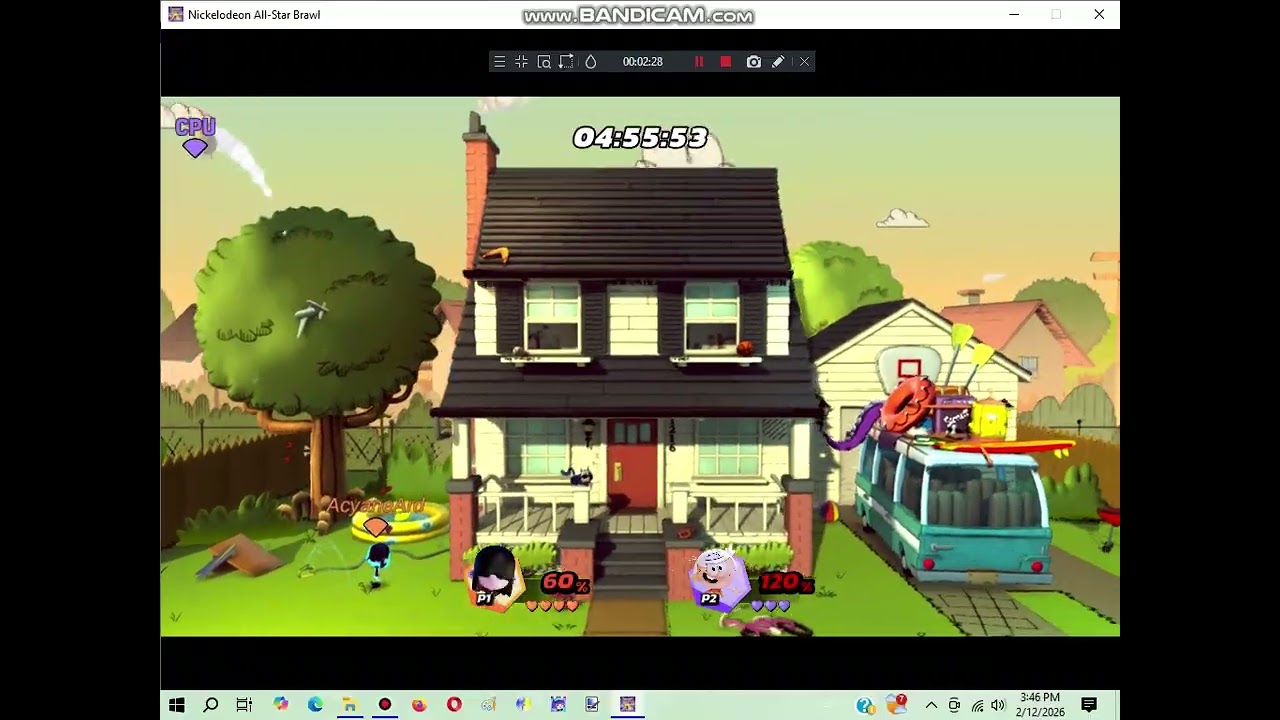
Task: Click the P2 character portrait
Action: point(719,579)
